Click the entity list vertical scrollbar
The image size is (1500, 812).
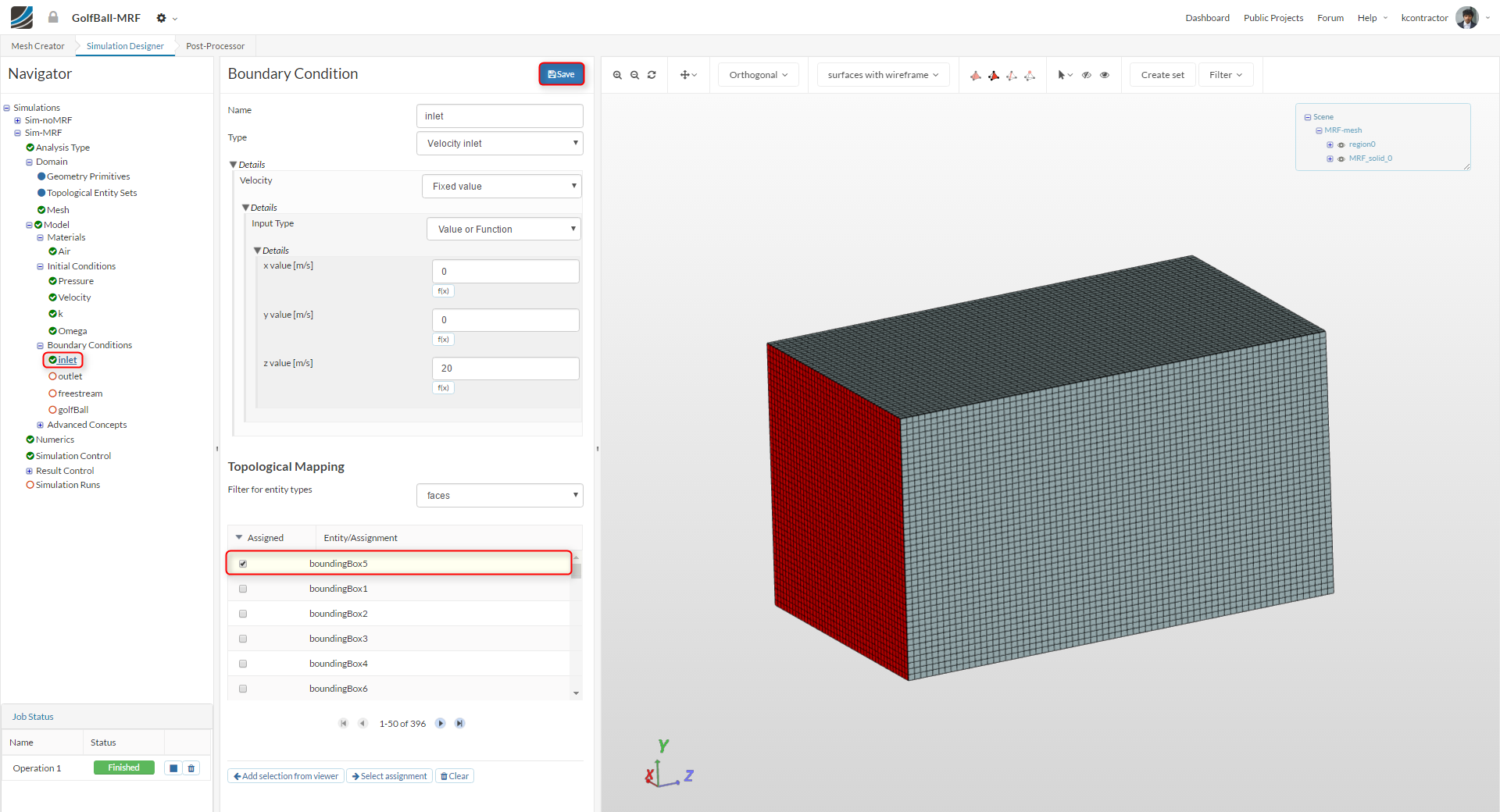click(x=576, y=572)
